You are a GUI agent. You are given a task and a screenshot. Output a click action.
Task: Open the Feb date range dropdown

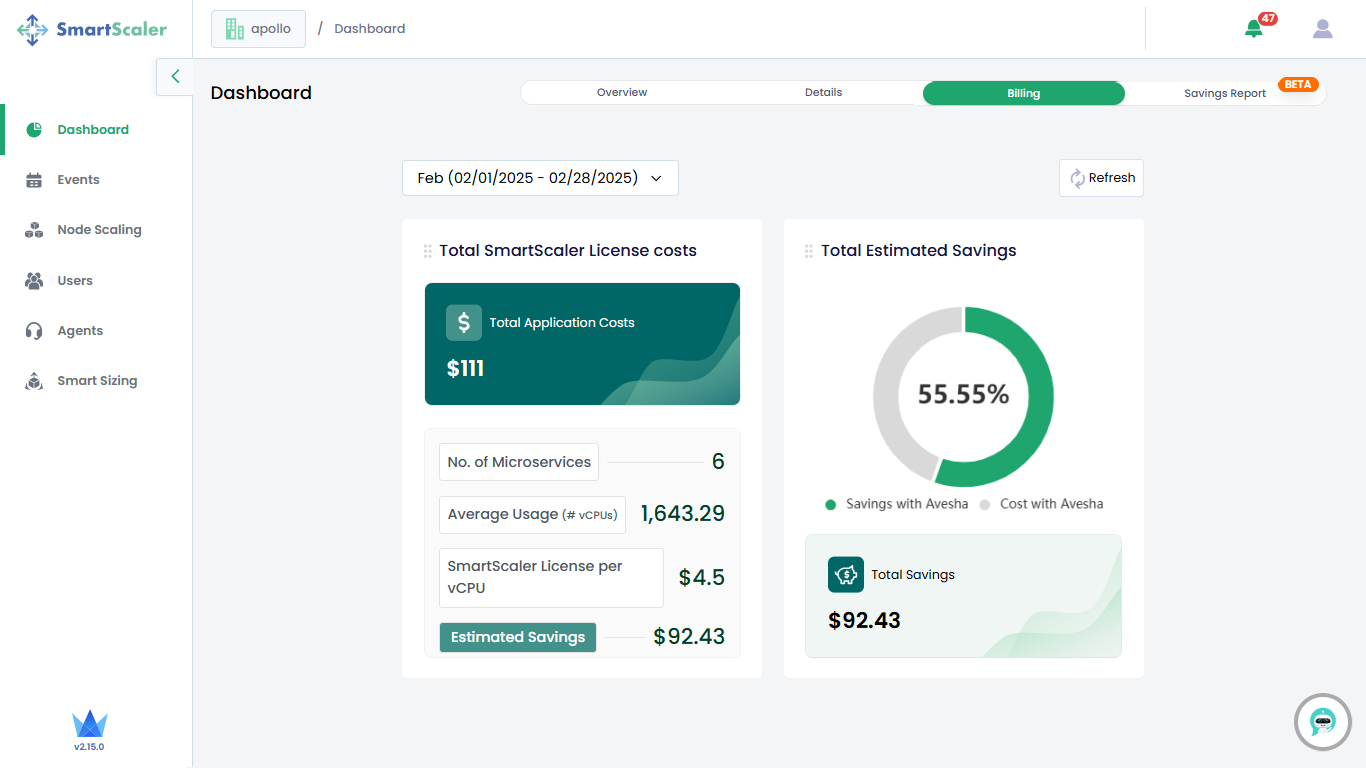(540, 178)
